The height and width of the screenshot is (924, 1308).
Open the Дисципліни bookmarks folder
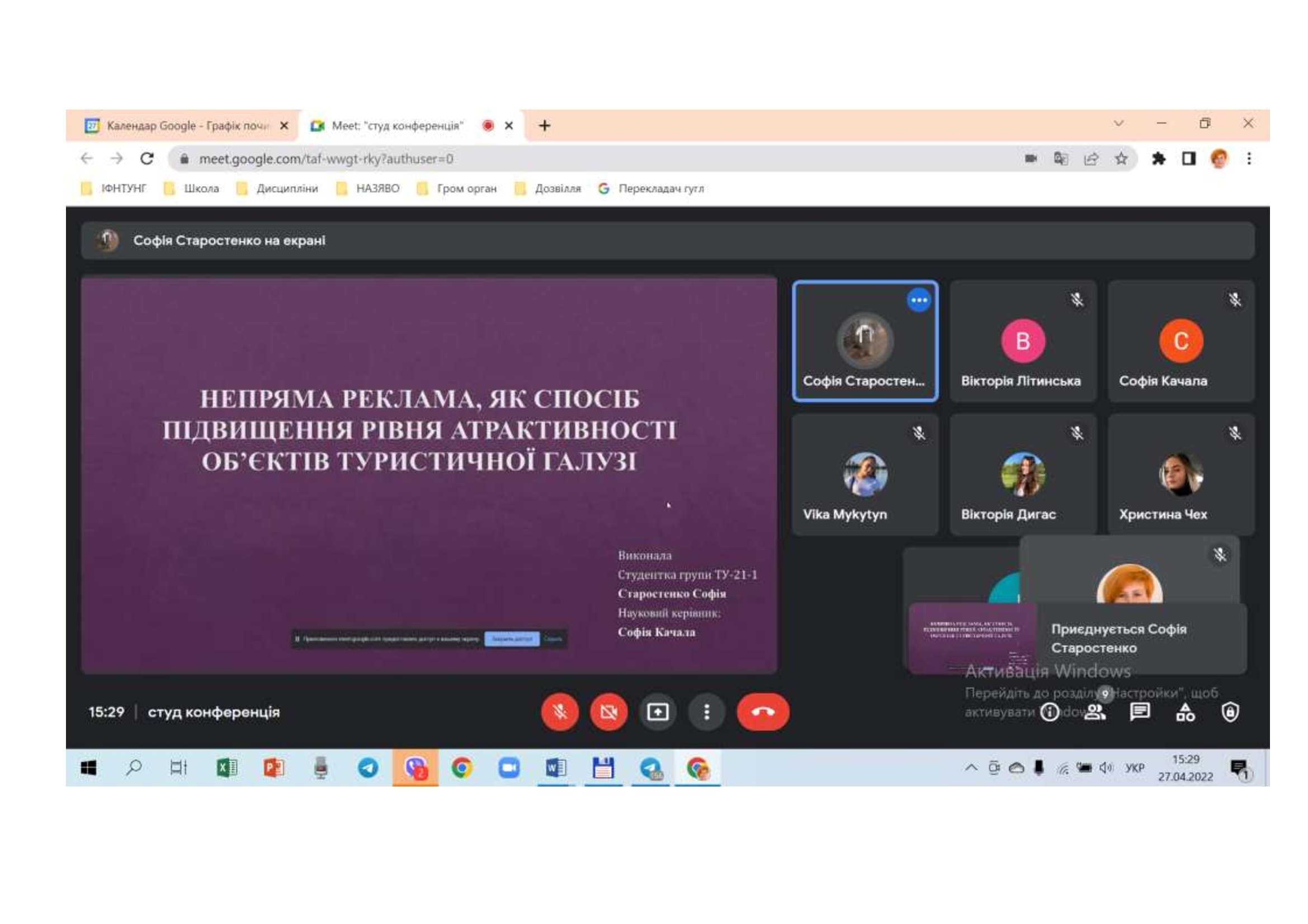(x=278, y=188)
